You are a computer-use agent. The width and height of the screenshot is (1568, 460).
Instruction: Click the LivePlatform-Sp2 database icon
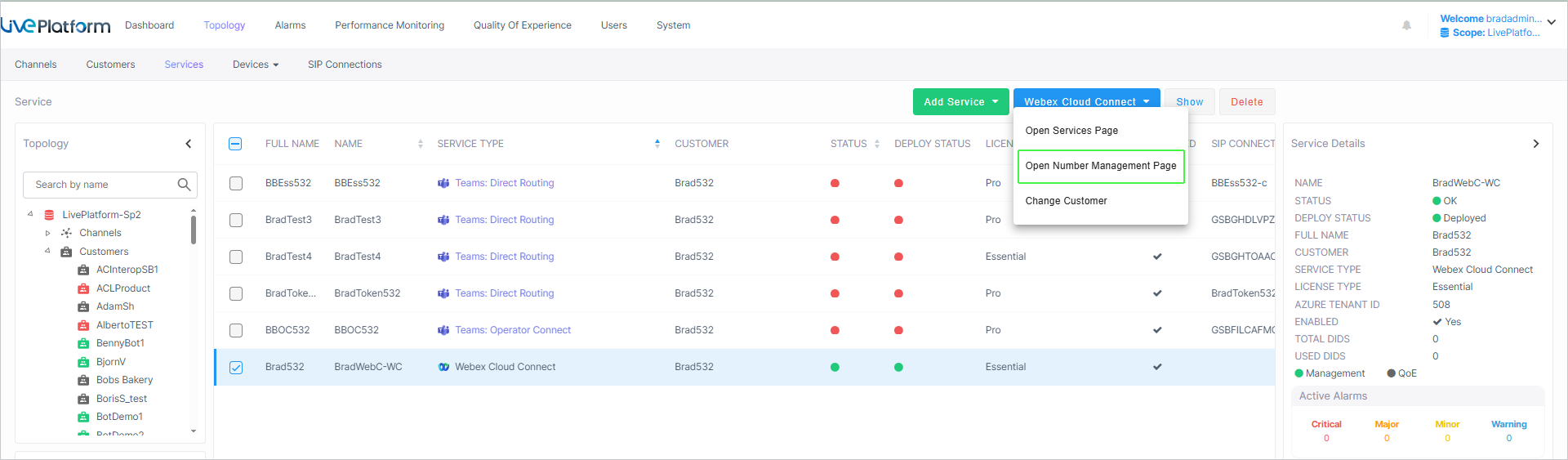[49, 215]
